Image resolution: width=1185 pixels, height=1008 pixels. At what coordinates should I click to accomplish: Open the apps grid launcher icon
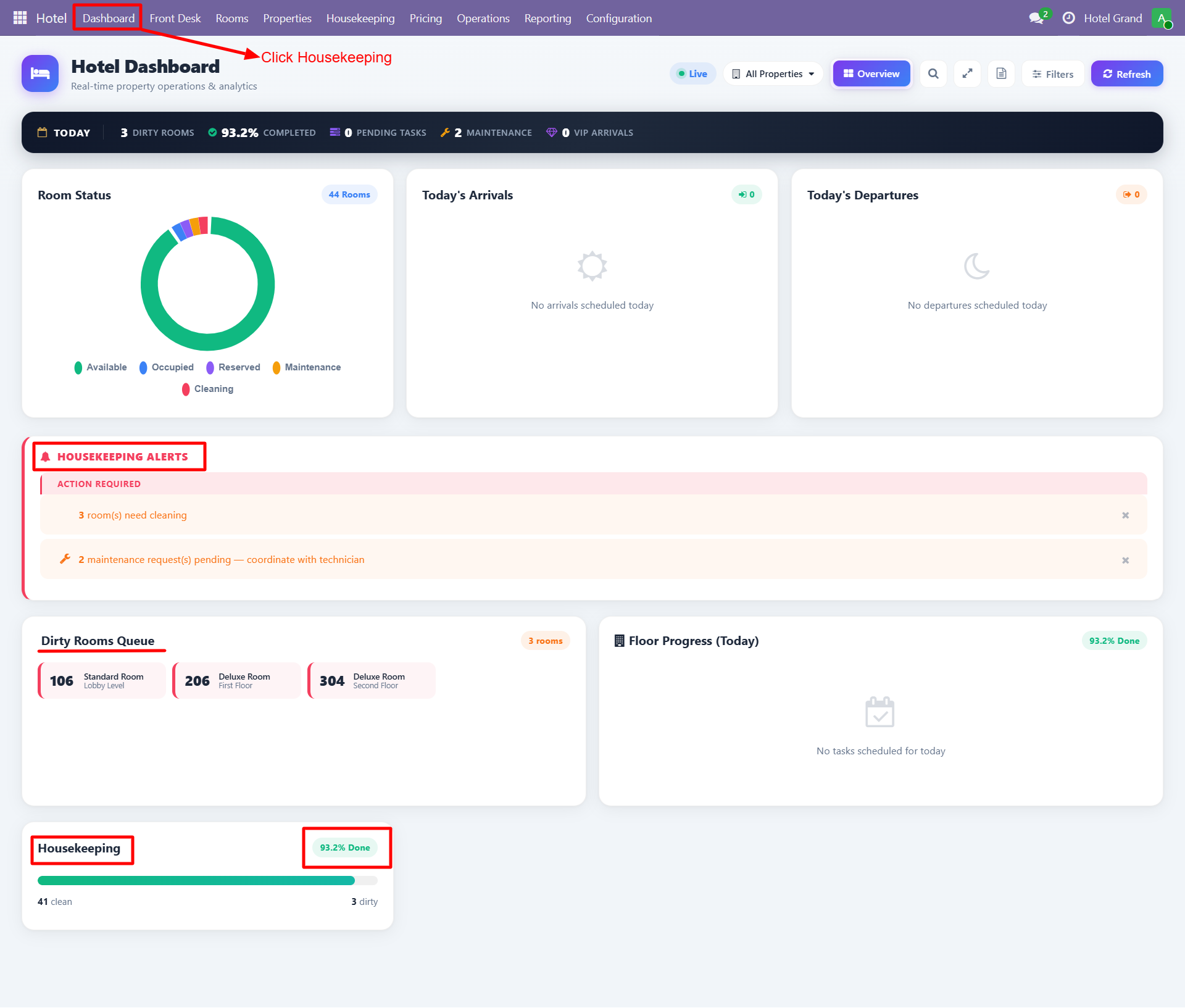click(19, 18)
